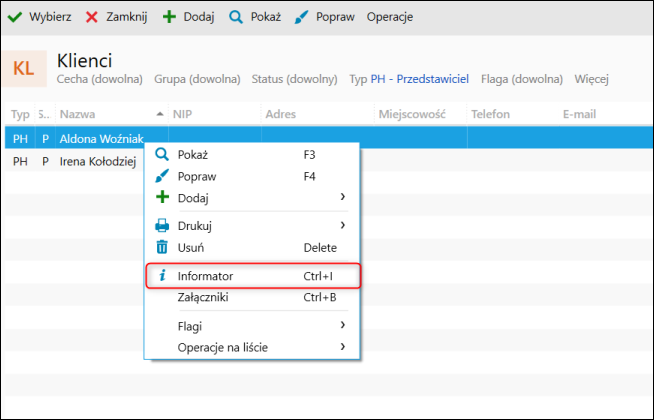The image size is (654, 420).
Task: Click the green Wybierz checkmark icon
Action: [15, 17]
